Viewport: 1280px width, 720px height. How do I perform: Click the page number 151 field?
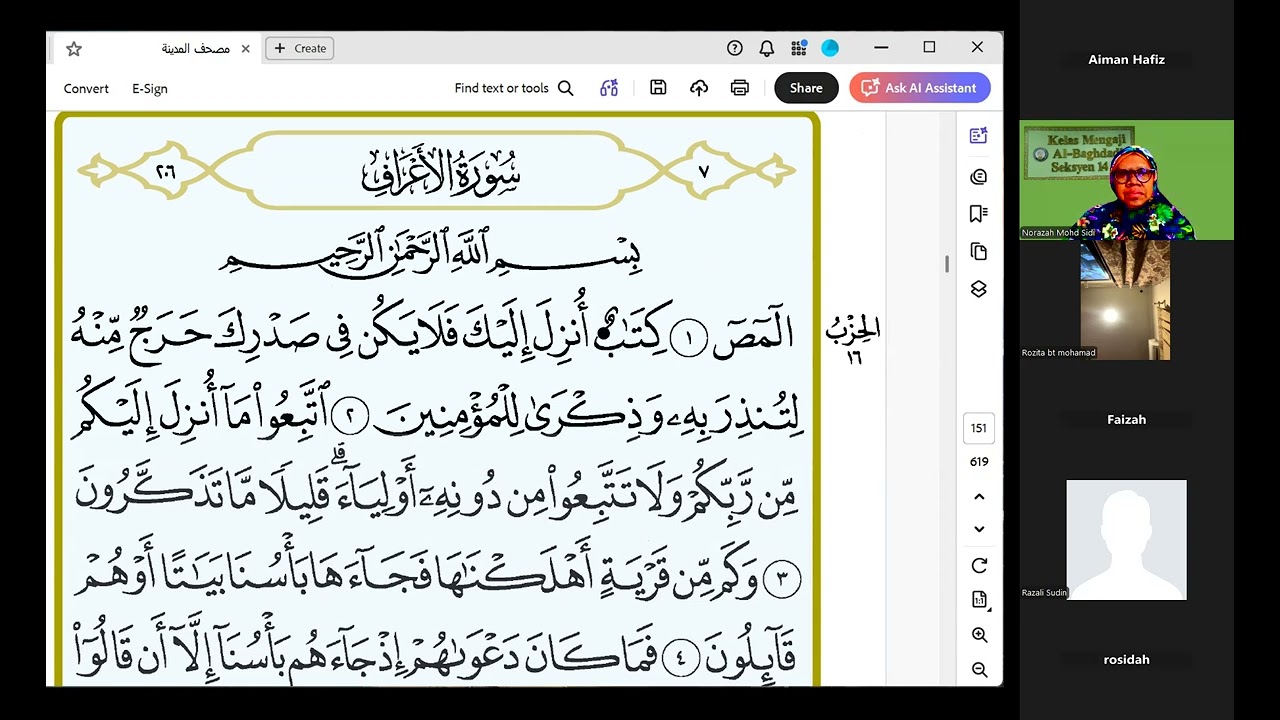[979, 428]
